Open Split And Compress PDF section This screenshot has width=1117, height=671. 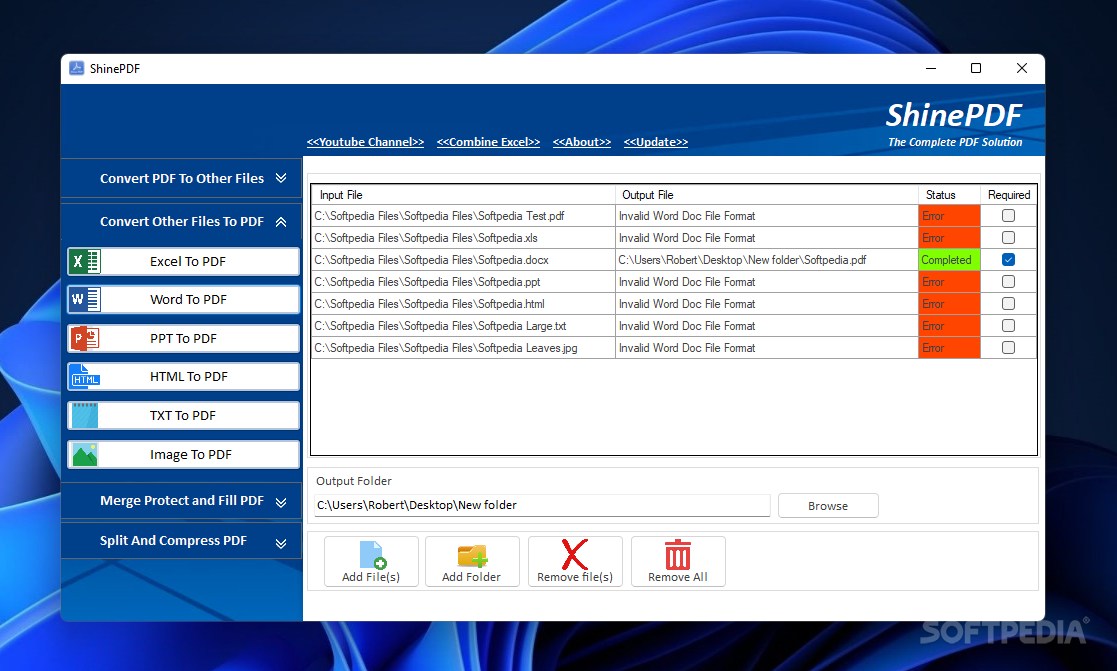click(182, 541)
